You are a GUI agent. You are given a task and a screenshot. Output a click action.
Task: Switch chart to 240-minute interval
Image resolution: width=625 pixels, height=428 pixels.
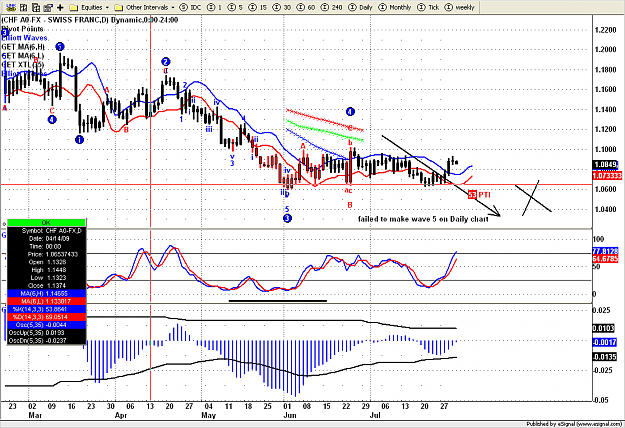pos(332,7)
